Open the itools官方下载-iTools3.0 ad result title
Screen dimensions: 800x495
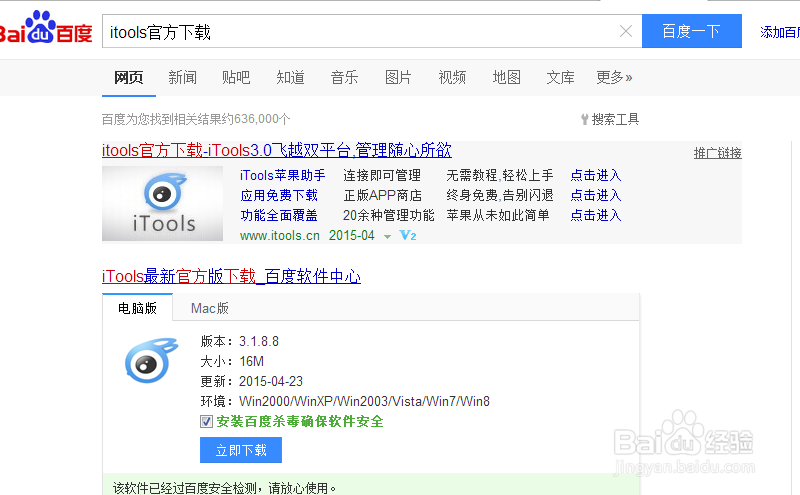(277, 151)
